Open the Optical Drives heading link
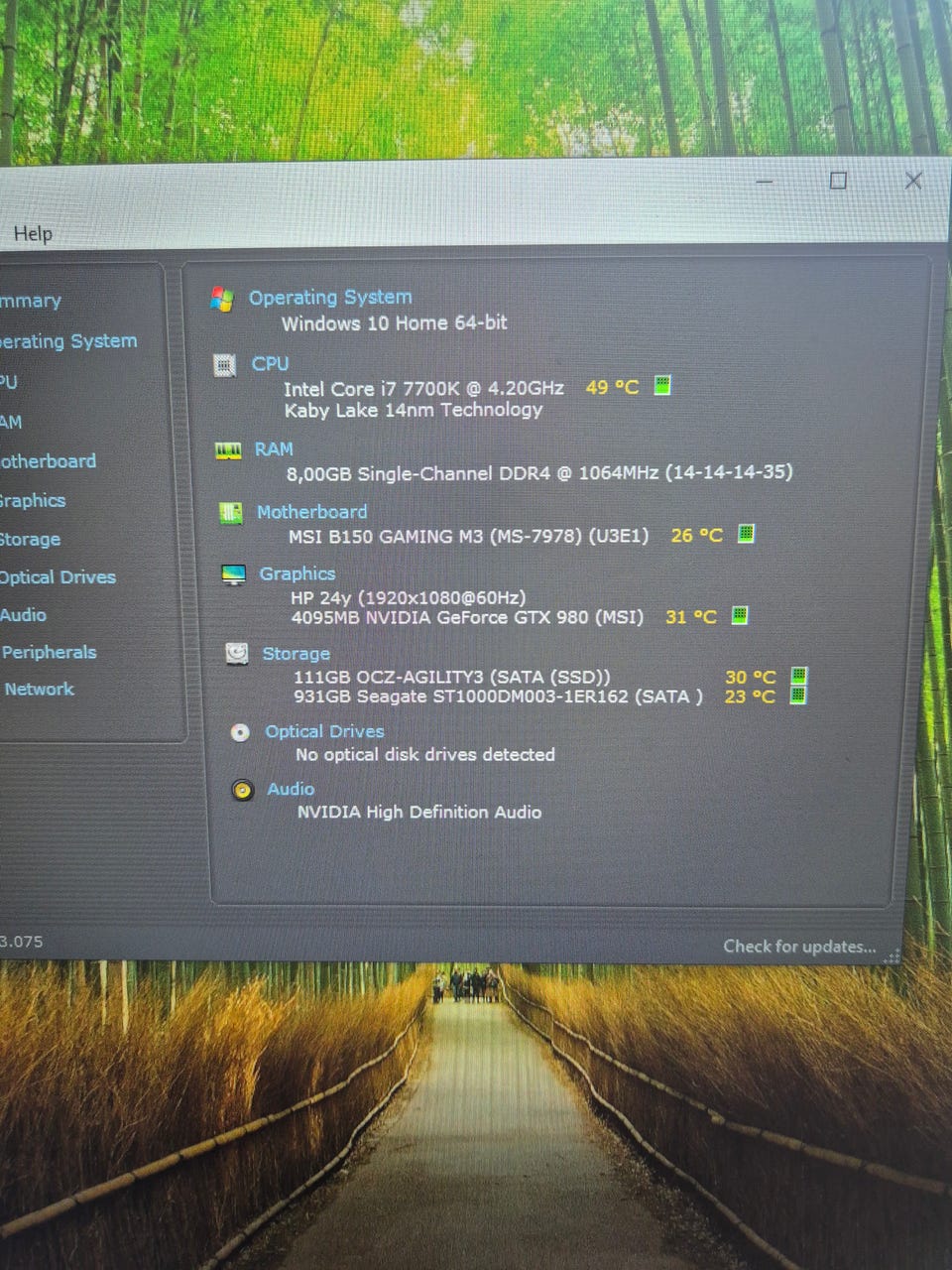The image size is (952, 1270). pyautogui.click(x=324, y=731)
